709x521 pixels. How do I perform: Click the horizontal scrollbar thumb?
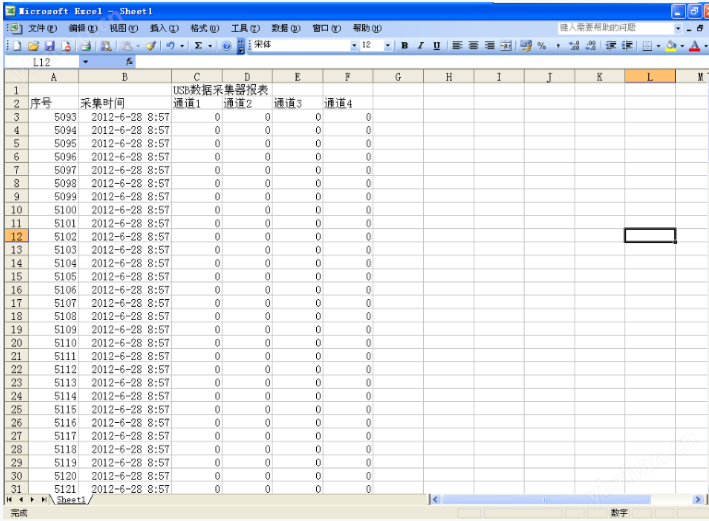click(546, 499)
